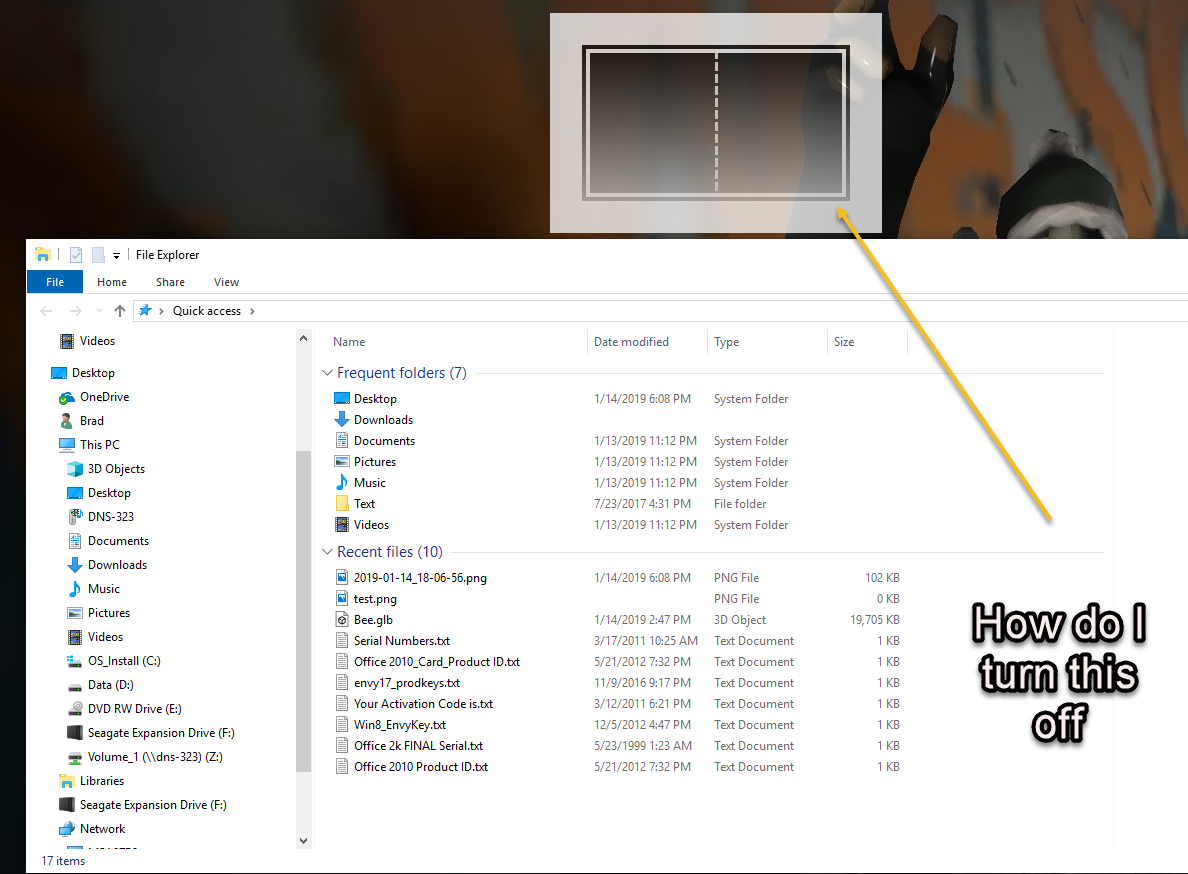The width and height of the screenshot is (1188, 874).
Task: Select OneDrive in navigation pane
Action: coord(105,397)
